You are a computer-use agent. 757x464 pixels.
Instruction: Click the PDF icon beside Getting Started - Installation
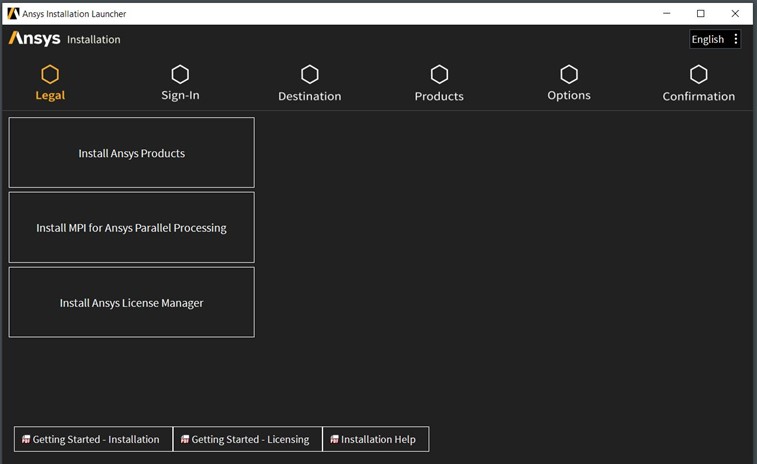[26, 439]
